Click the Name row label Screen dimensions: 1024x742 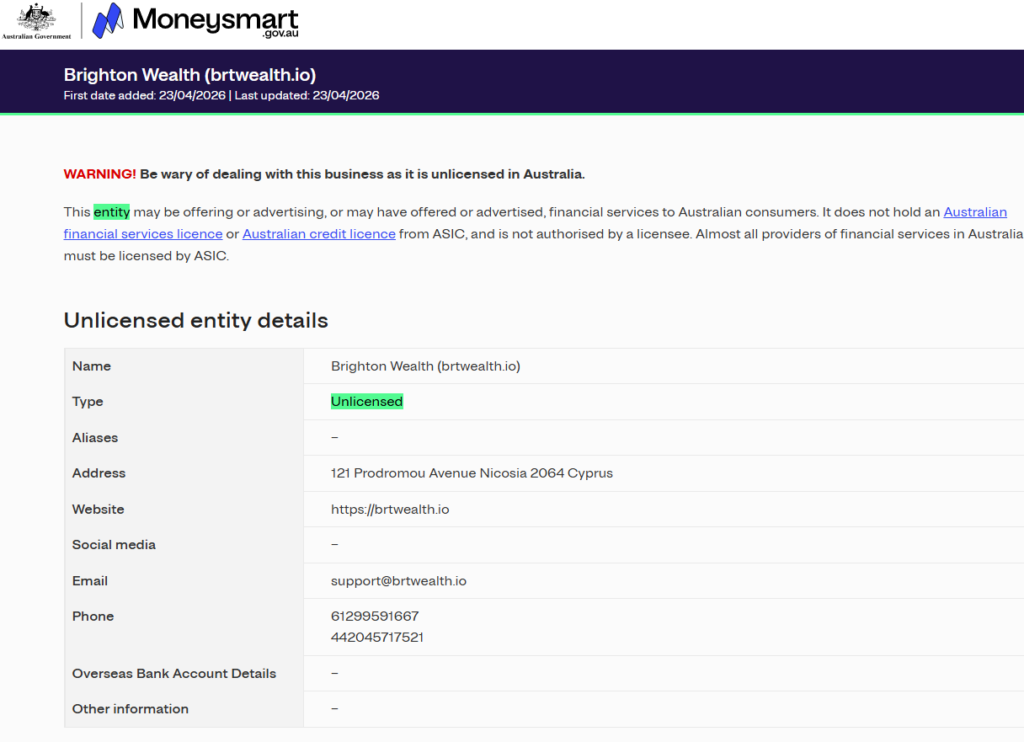point(91,366)
